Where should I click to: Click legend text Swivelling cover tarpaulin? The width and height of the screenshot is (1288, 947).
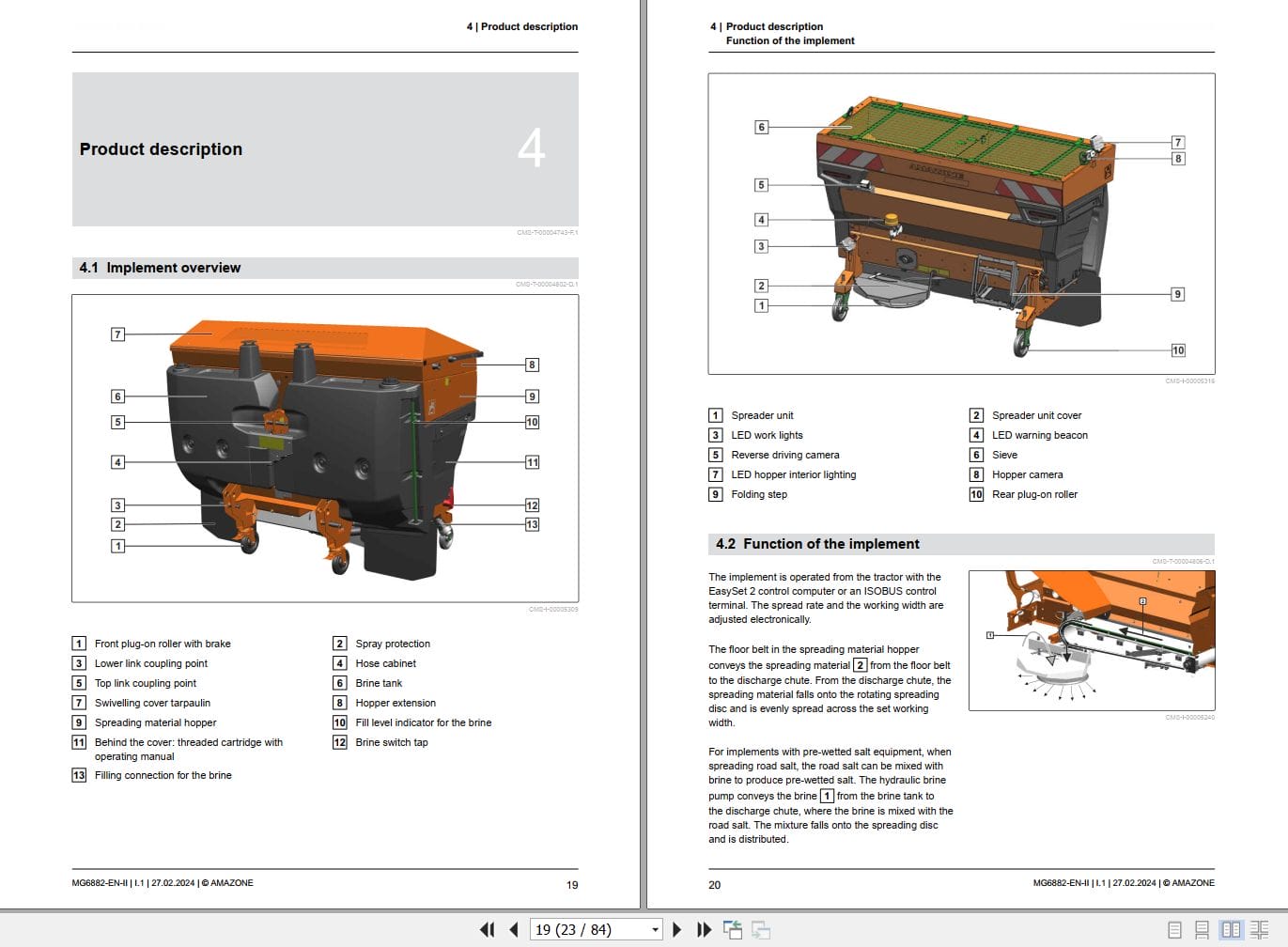coord(152,703)
